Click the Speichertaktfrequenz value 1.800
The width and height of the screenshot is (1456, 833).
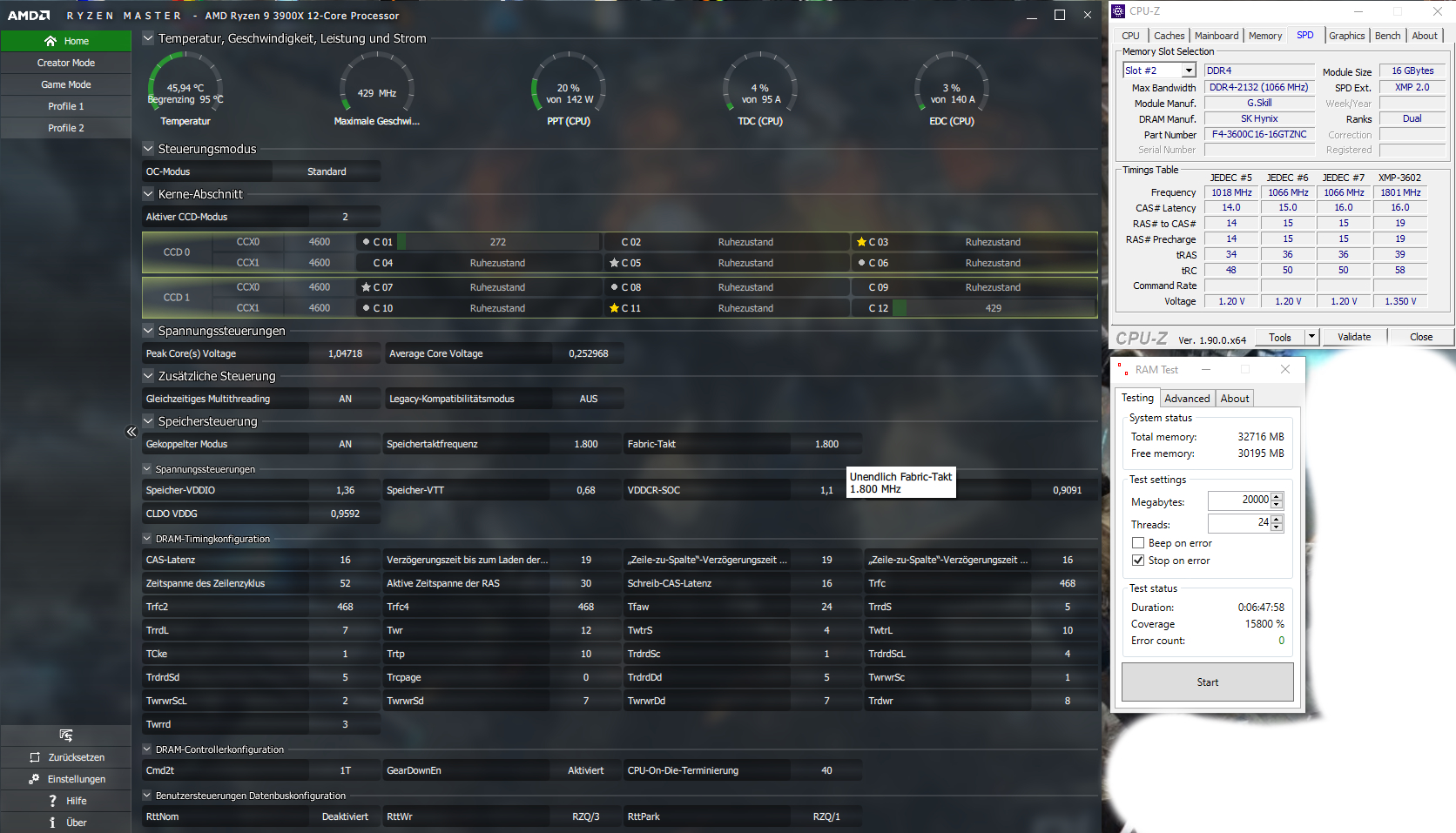[x=586, y=444]
